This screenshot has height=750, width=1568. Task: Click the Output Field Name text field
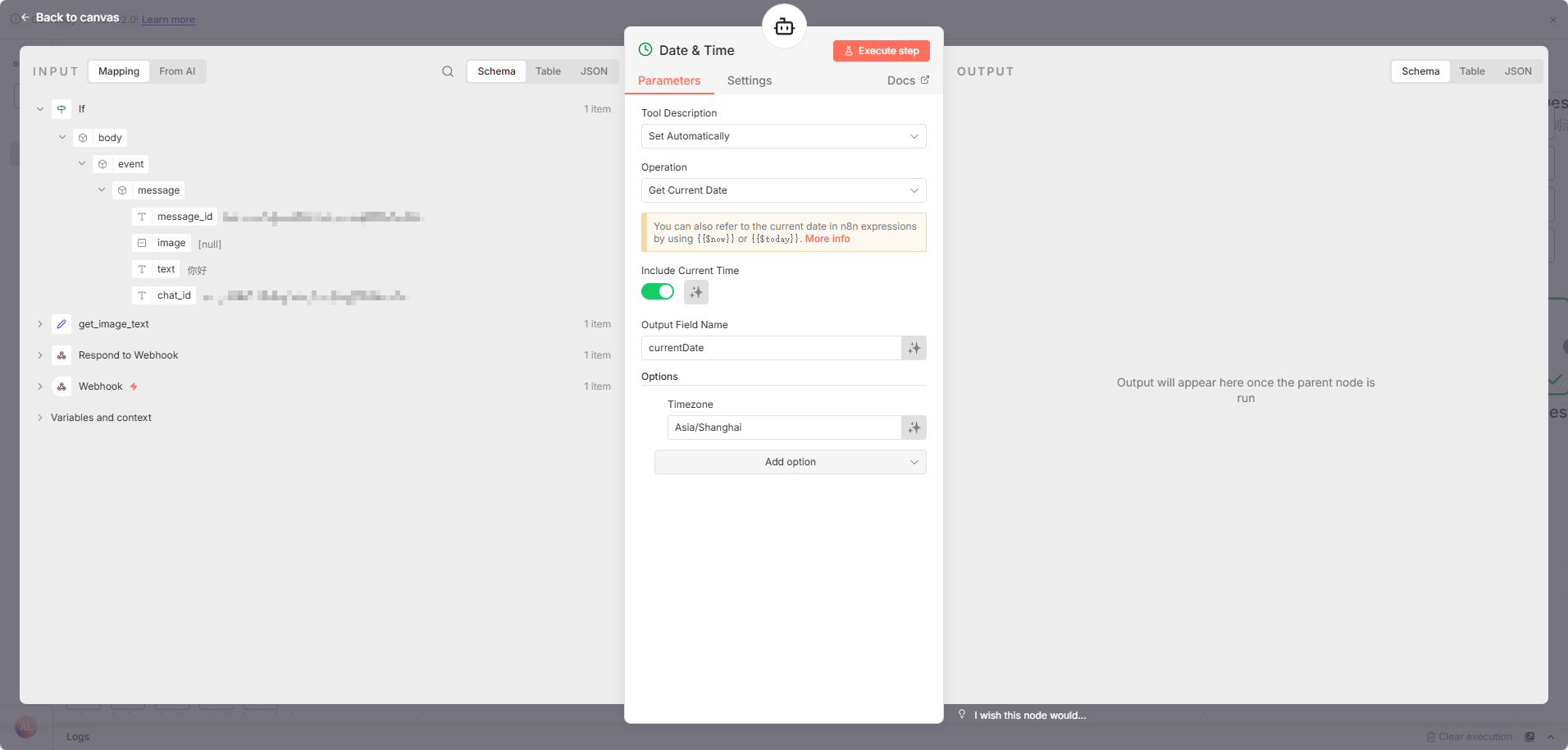[x=771, y=348]
